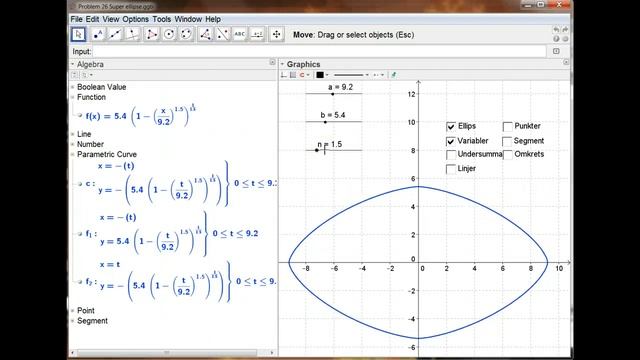Enable the Omkrets checkbox

[x=507, y=155]
